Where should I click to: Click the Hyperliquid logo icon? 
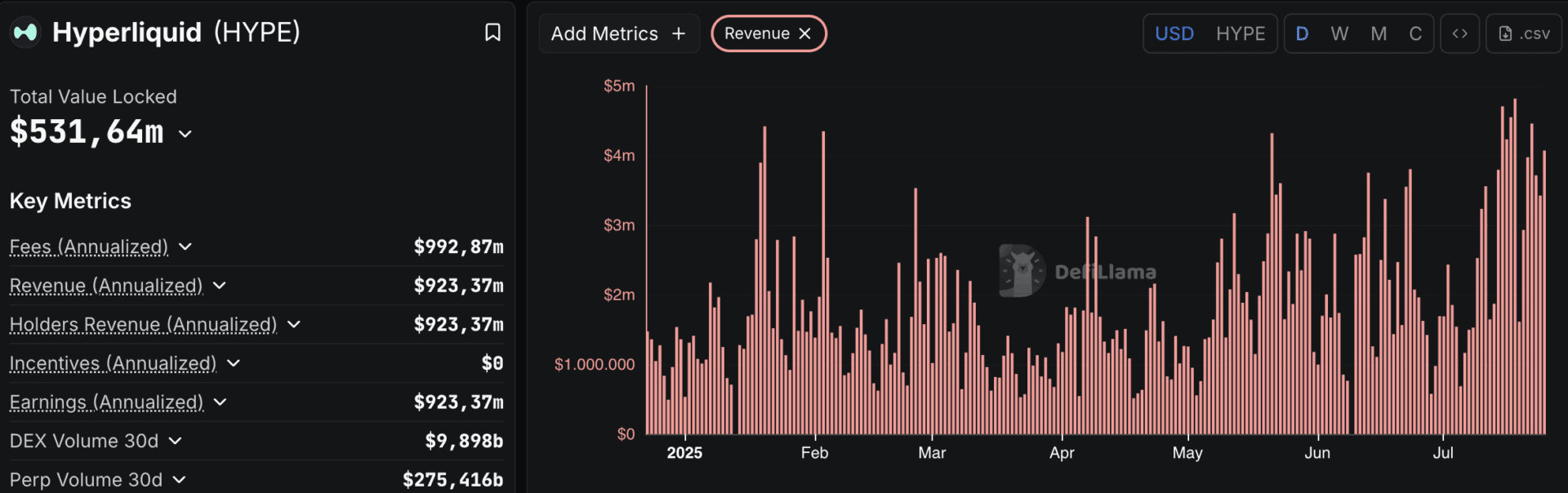(x=25, y=33)
